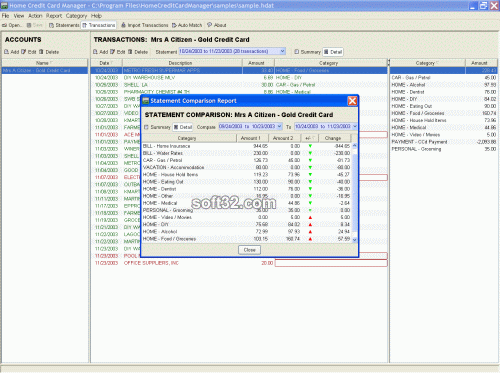Sort transactions by Description column header
Screen dimensions: 500x373
182,63
